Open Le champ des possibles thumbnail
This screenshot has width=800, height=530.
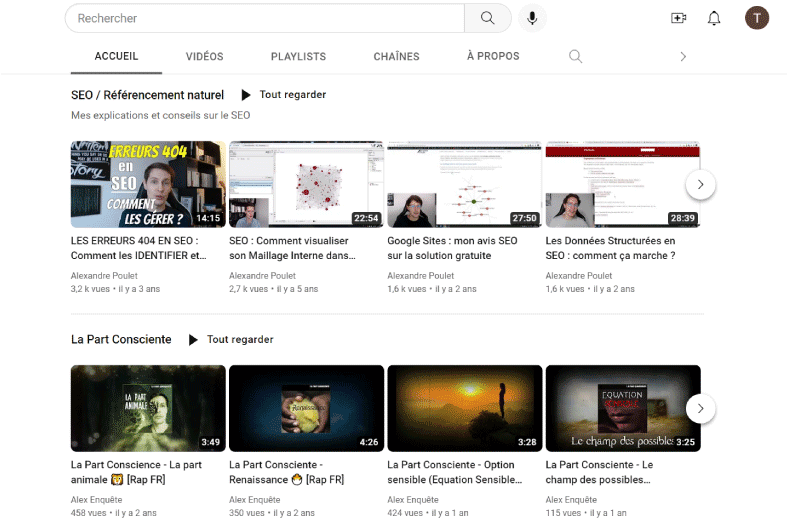[622, 409]
